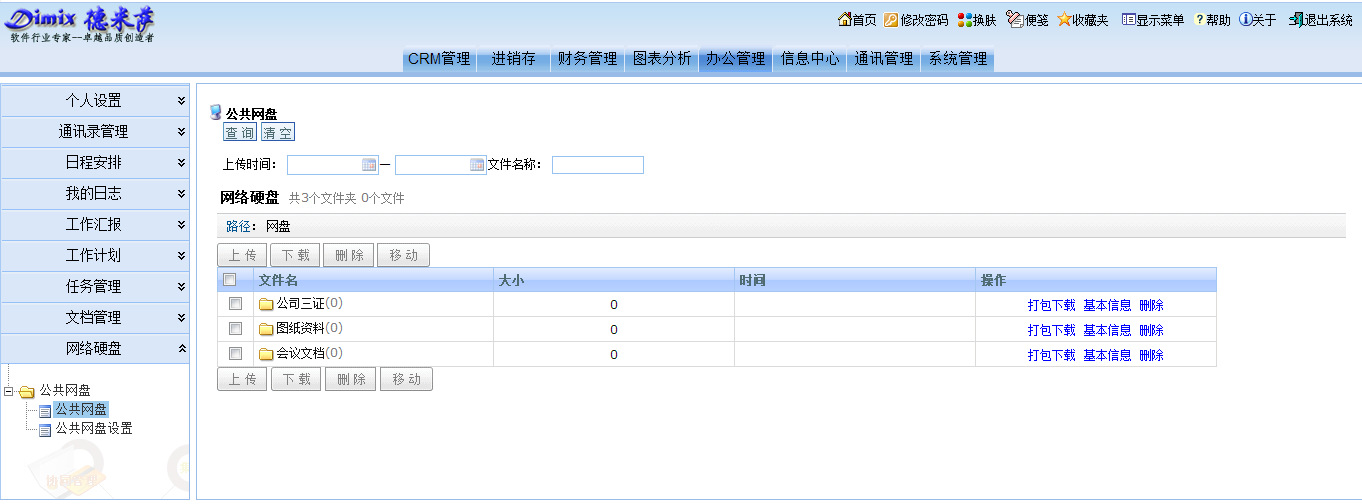This screenshot has height=504, width=1362.
Task: Click the 查询 search button
Action: (239, 133)
